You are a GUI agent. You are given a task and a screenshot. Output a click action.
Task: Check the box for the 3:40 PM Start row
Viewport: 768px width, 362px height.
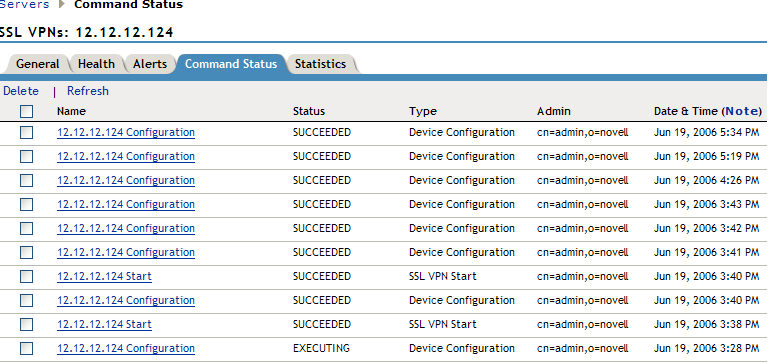[26, 276]
